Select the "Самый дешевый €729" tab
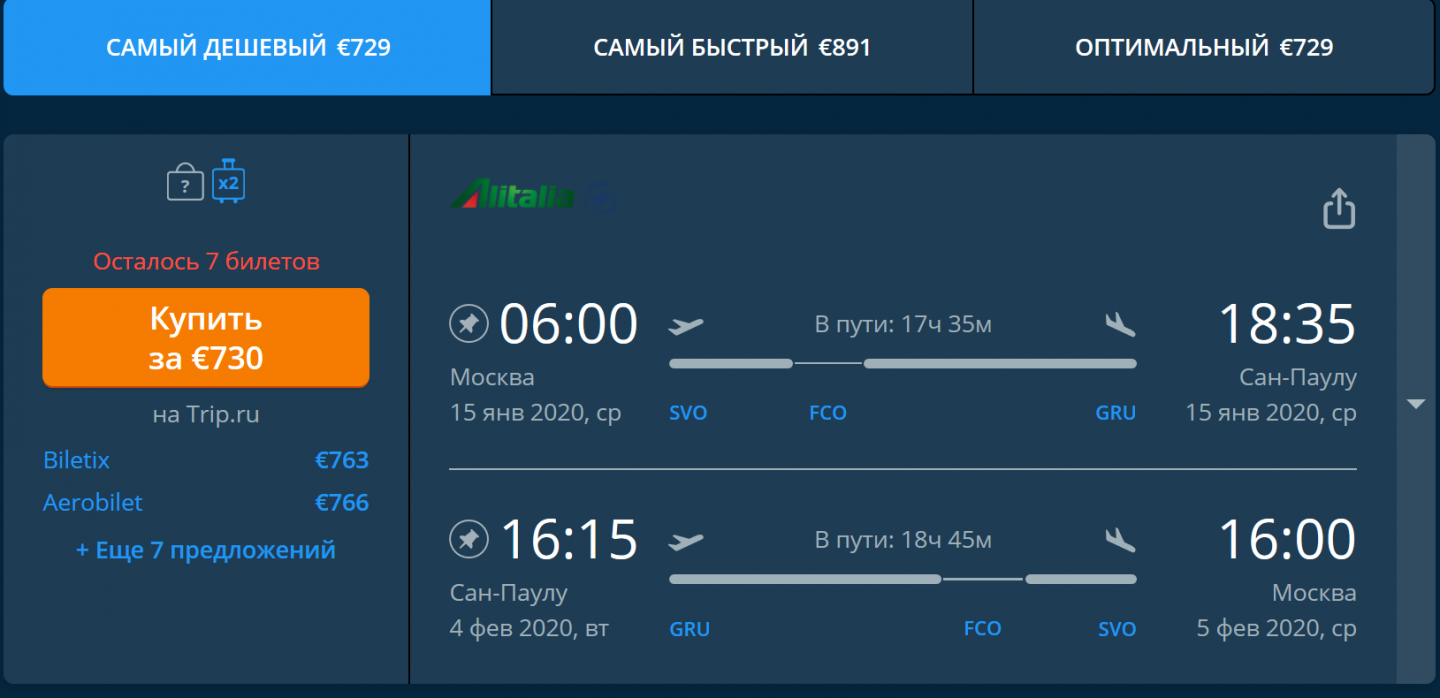 pos(248,47)
